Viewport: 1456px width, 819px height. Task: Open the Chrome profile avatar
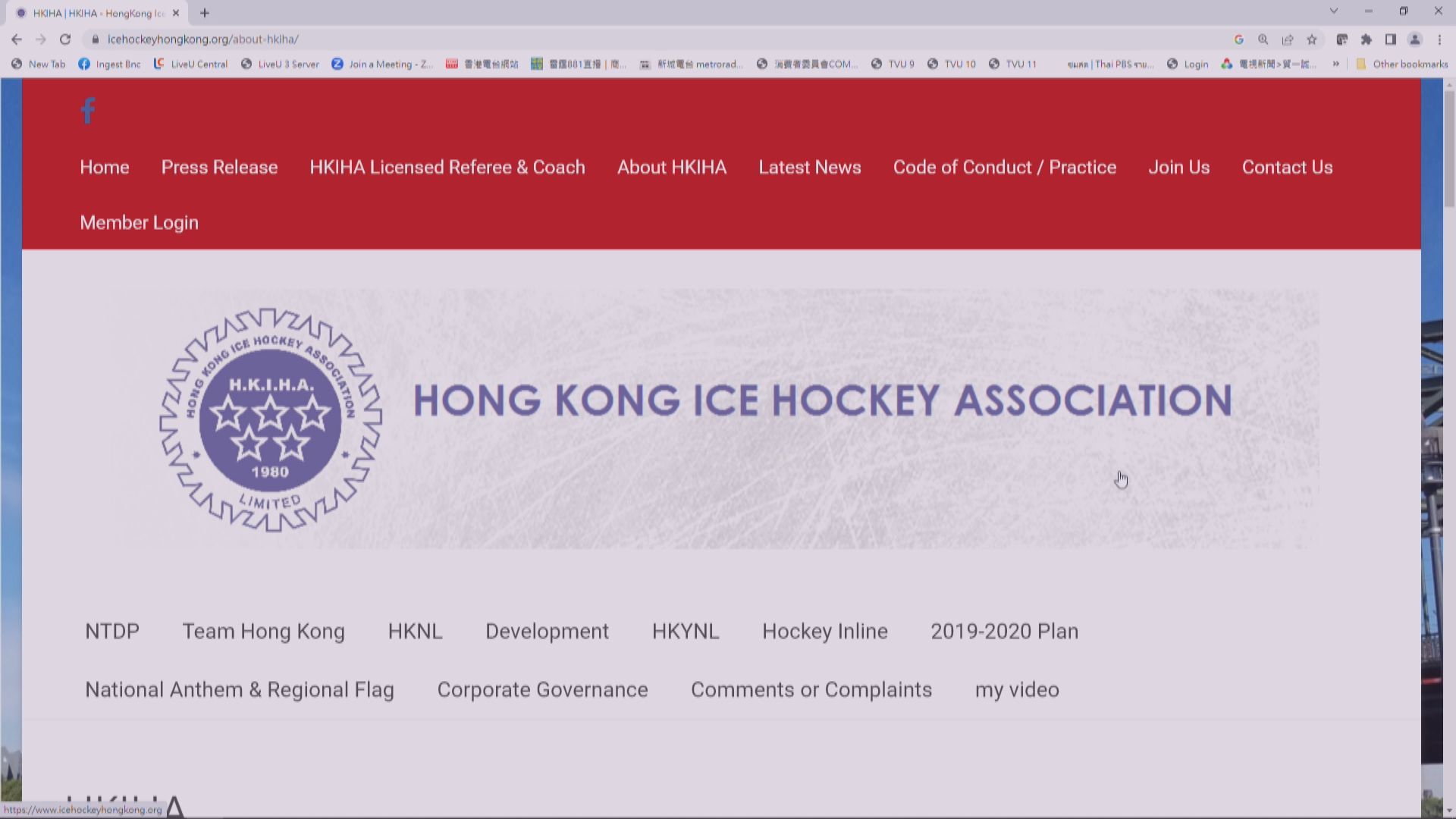pyautogui.click(x=1415, y=39)
